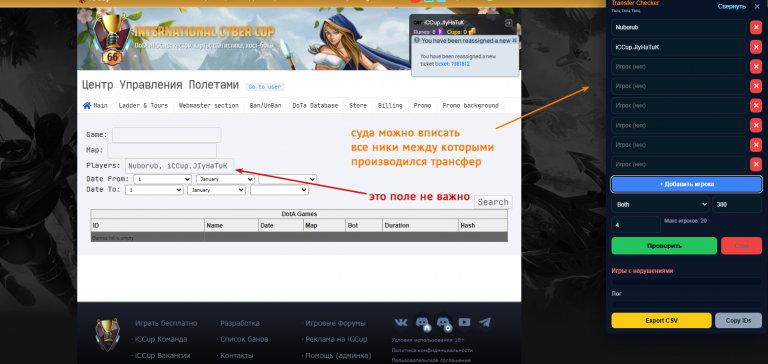Screen dimensions: 768x364
Task: Open the Разработка footer link
Action: coord(240,323)
